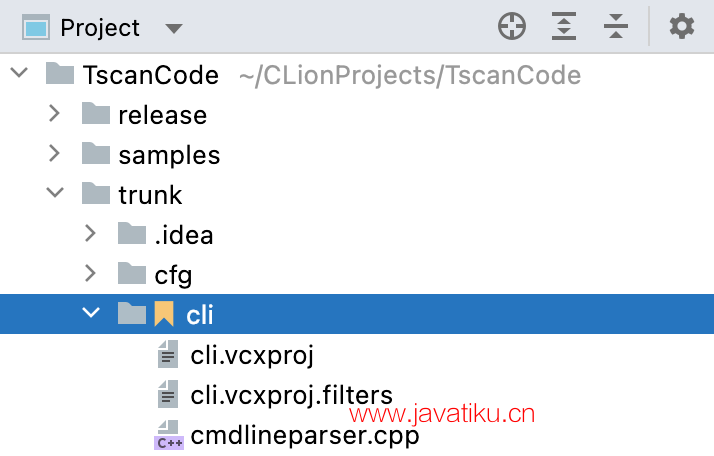Expand the release folder
The width and height of the screenshot is (714, 456).
coord(55,115)
